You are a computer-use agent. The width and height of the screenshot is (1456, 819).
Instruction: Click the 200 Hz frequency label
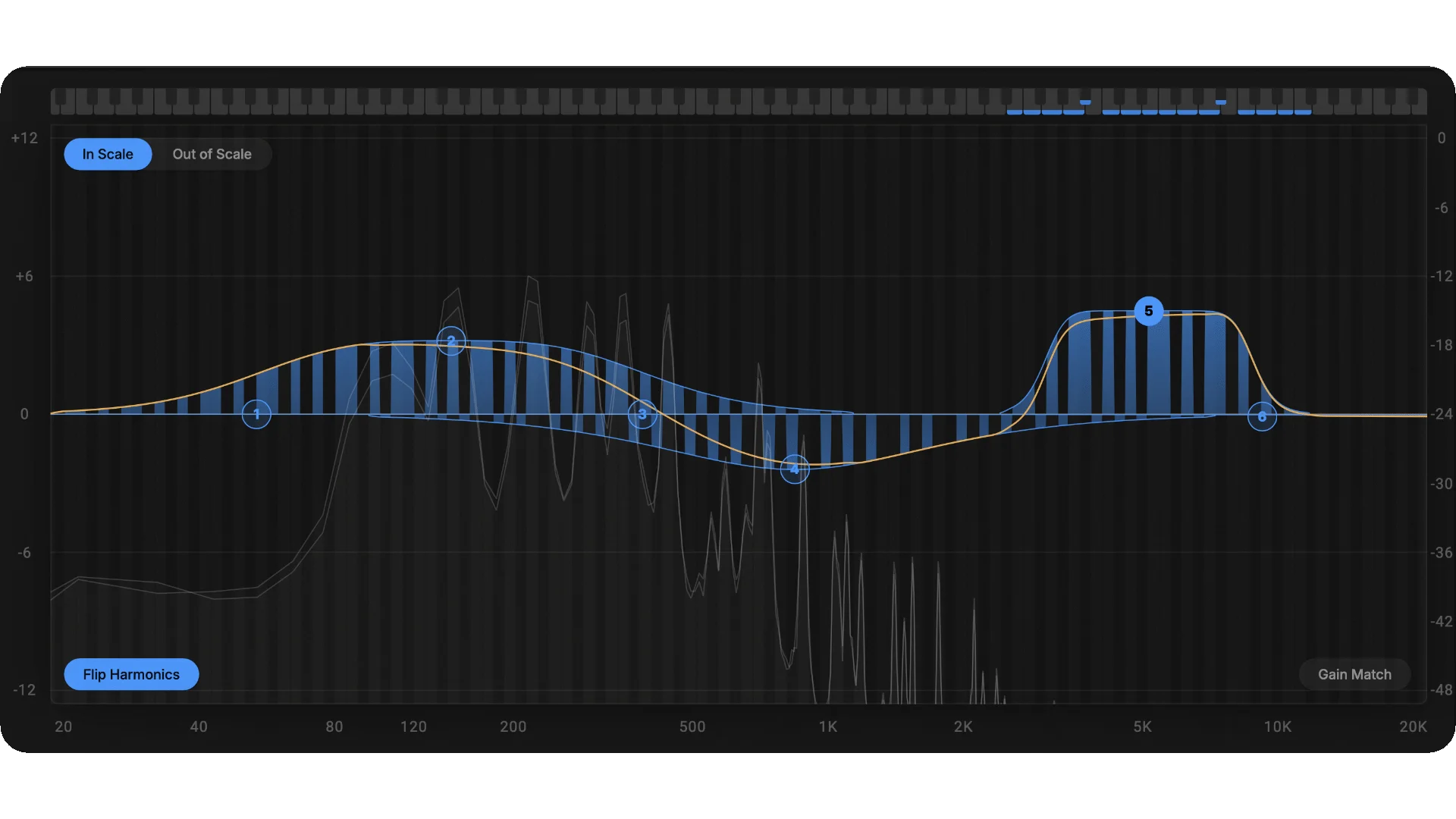coord(513,726)
